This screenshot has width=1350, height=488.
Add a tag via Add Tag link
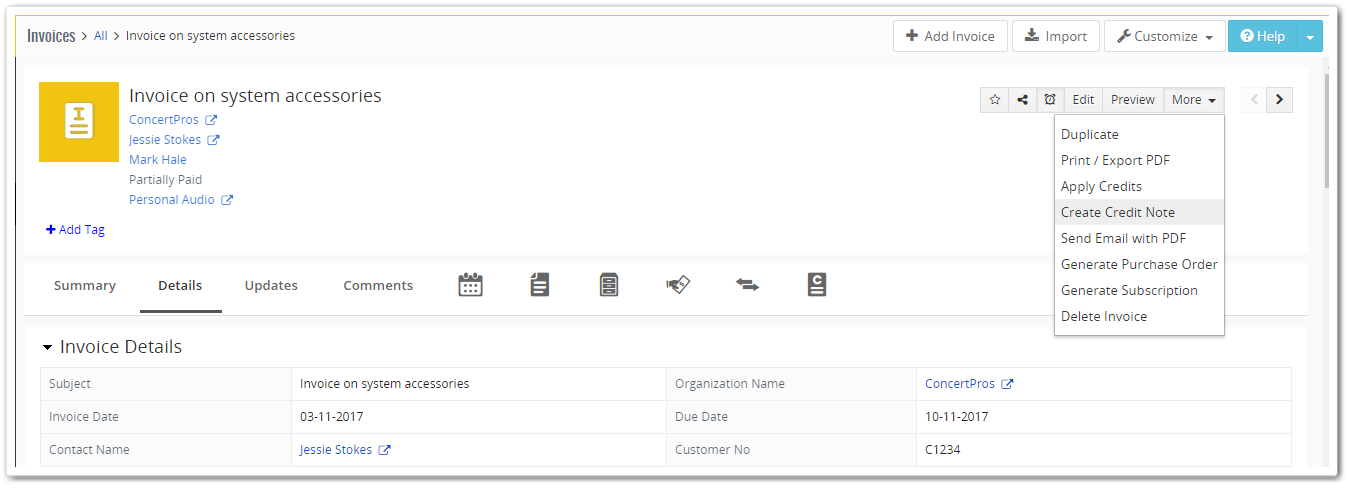pos(76,230)
